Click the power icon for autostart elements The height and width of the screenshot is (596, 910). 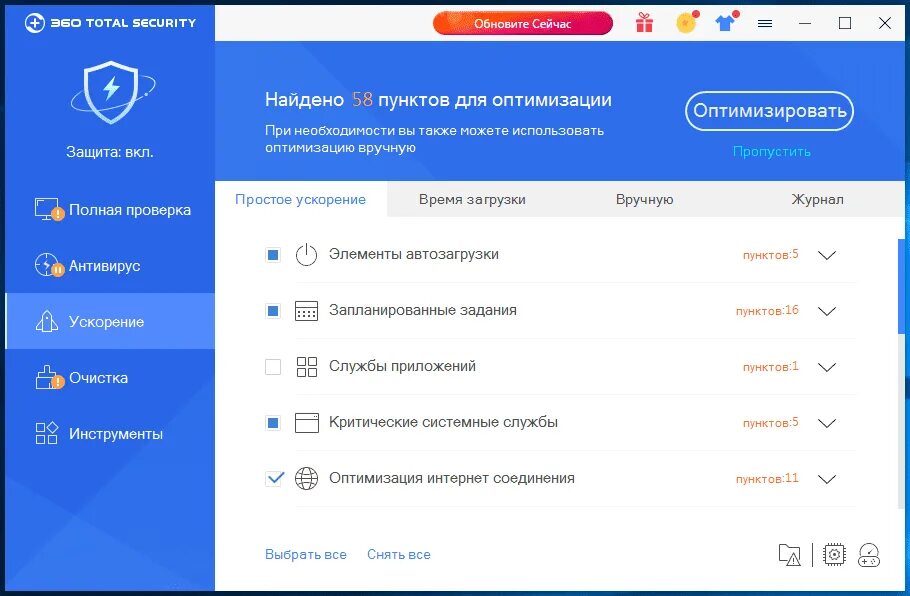306,254
